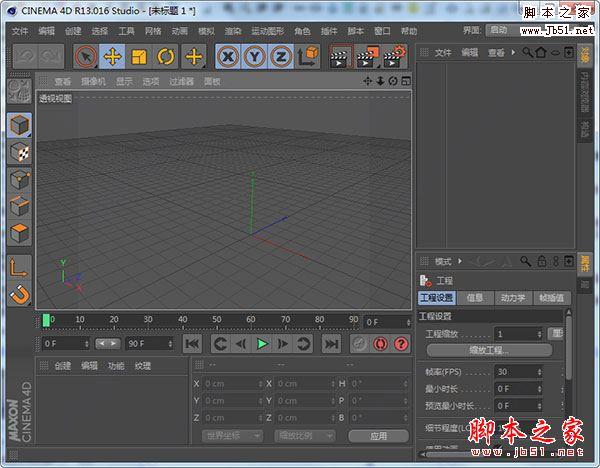The image size is (600, 468).
Task: Click the green timeline playhead at frame 0
Action: (46, 321)
